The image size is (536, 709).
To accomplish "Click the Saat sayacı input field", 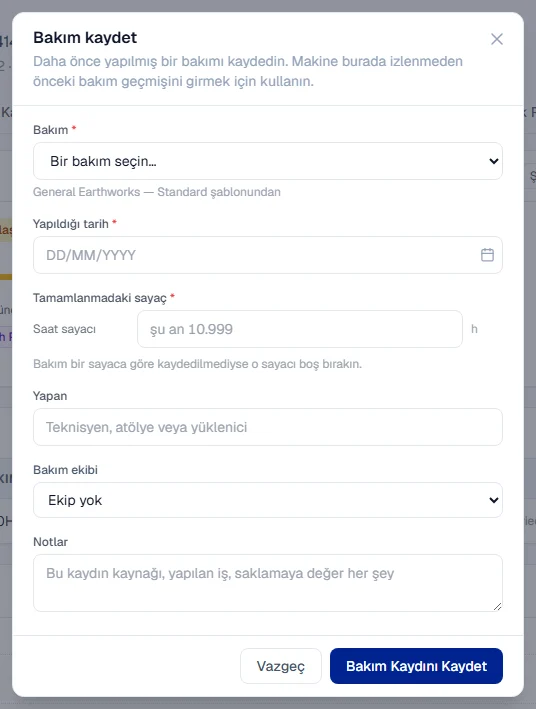I will tap(300, 329).
